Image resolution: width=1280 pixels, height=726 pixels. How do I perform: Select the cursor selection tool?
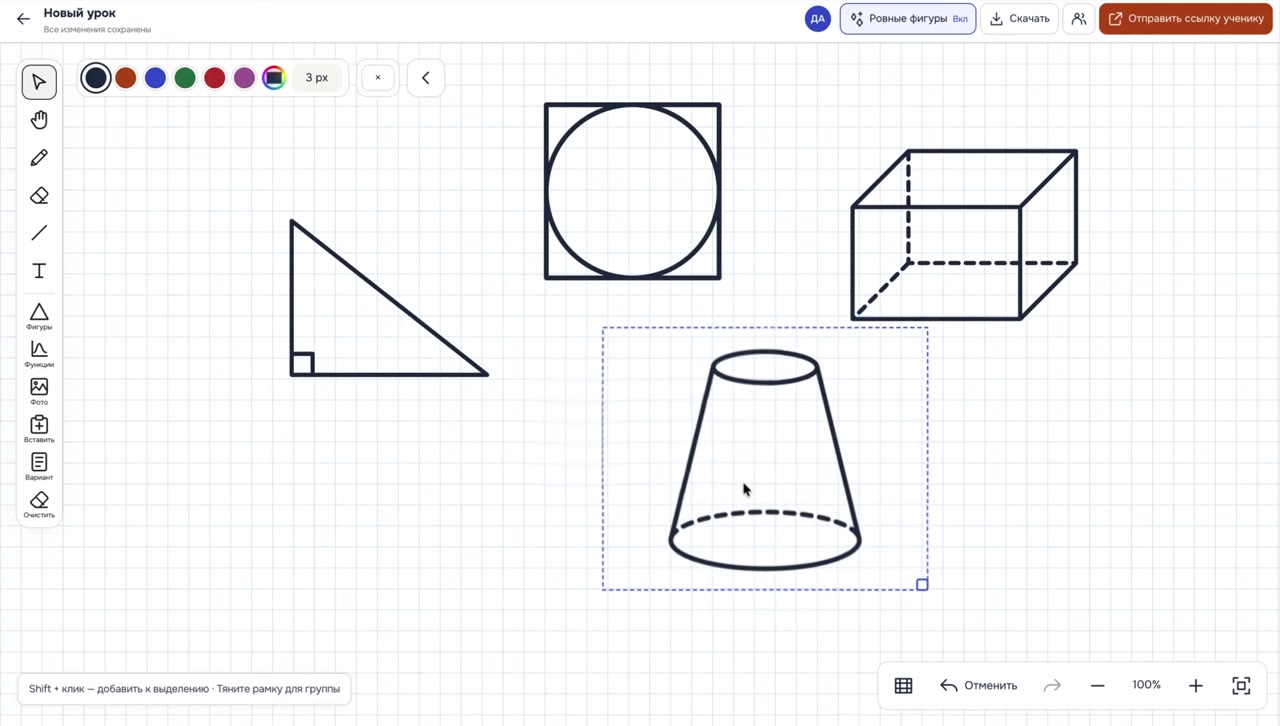[39, 82]
